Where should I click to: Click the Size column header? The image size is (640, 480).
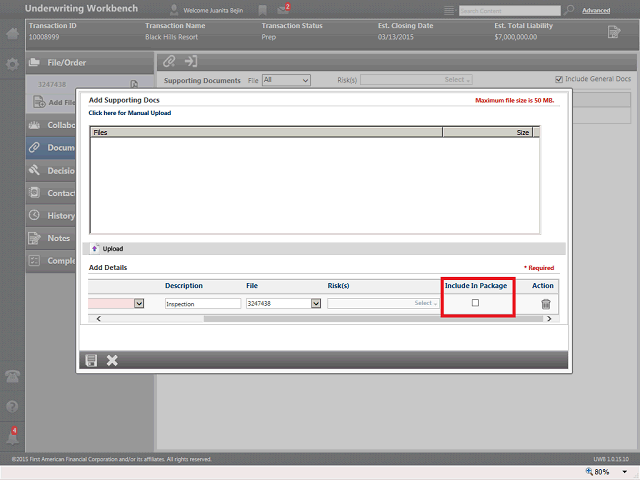487,132
